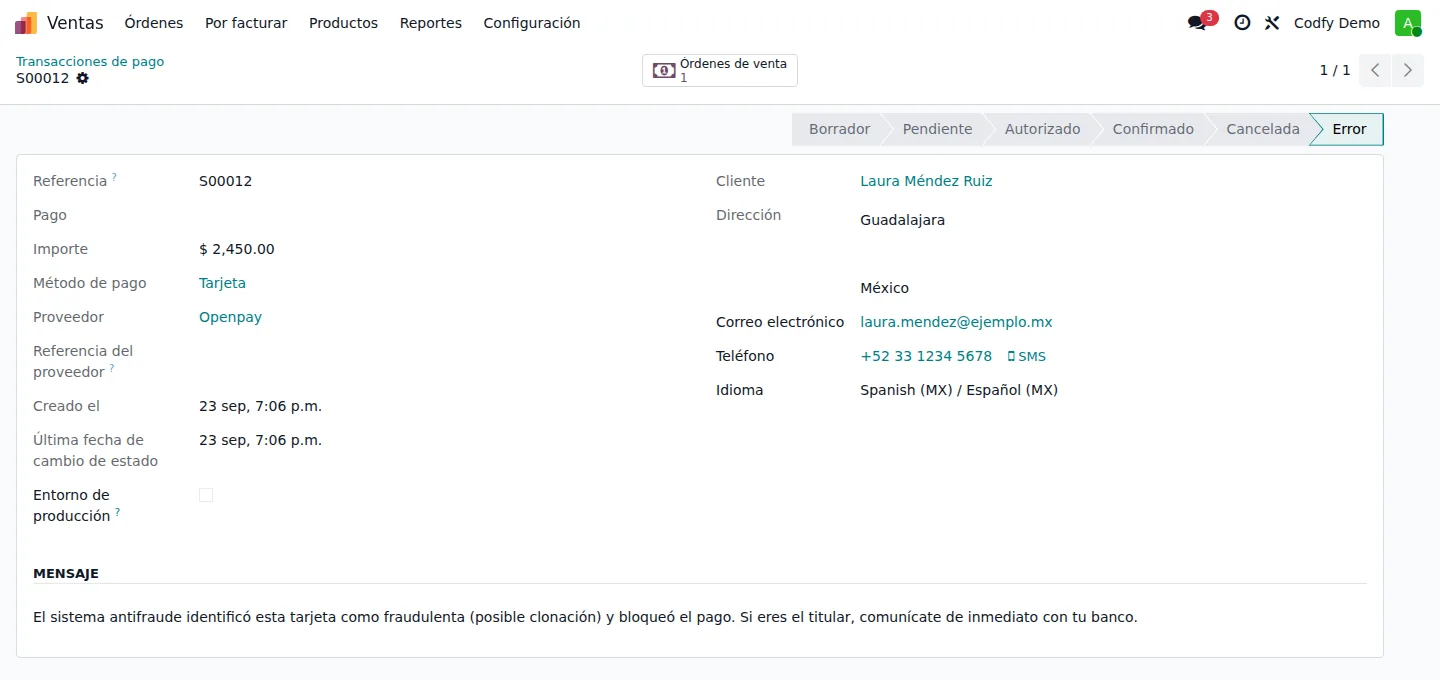
Task: Open the activities clock icon
Action: (1242, 23)
